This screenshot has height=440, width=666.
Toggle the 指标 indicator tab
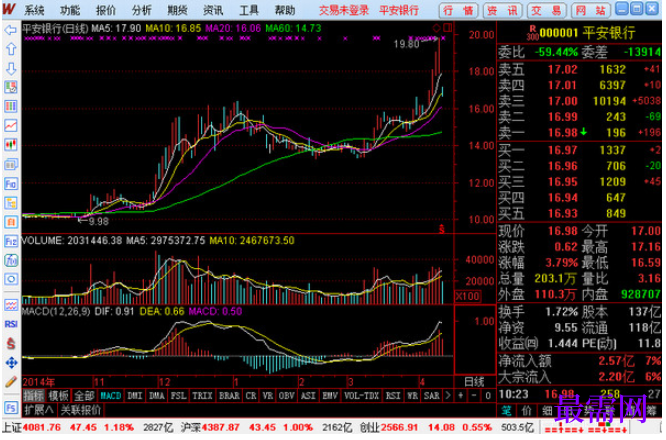(x=34, y=396)
